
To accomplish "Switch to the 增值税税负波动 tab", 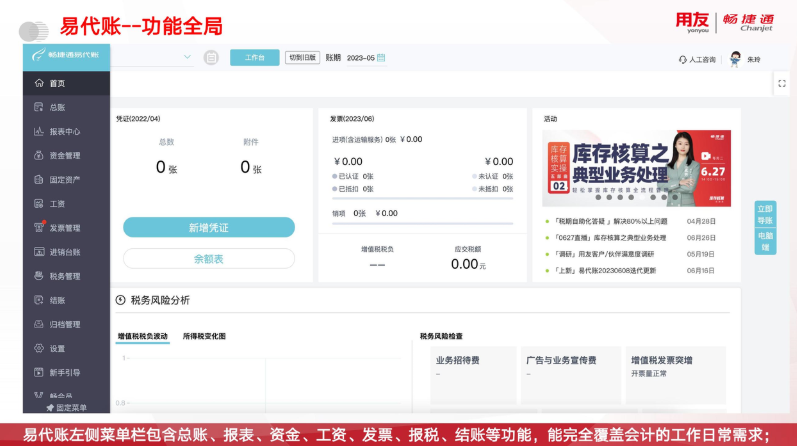I will pos(143,336).
